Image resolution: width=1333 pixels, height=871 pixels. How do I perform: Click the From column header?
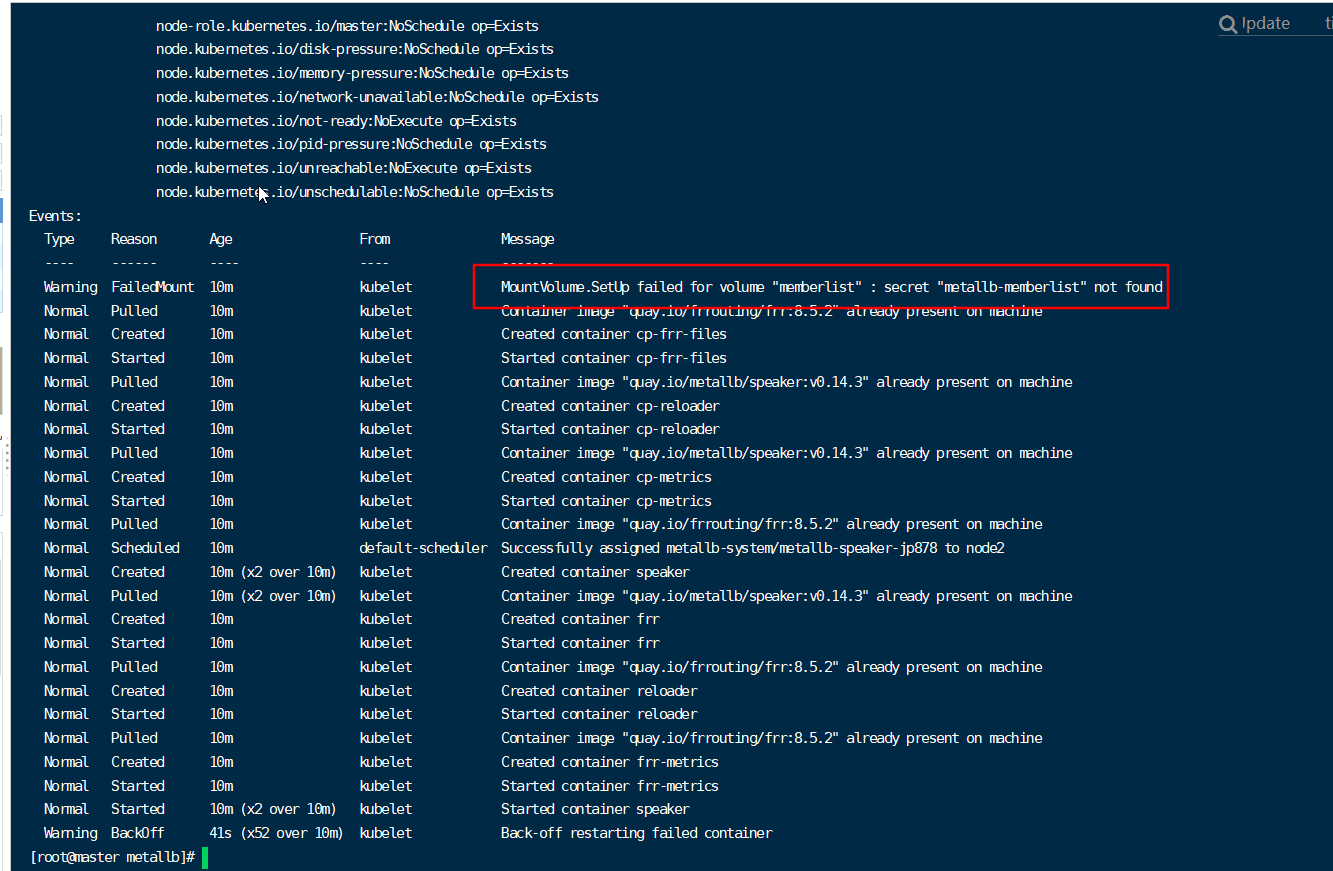coord(375,239)
